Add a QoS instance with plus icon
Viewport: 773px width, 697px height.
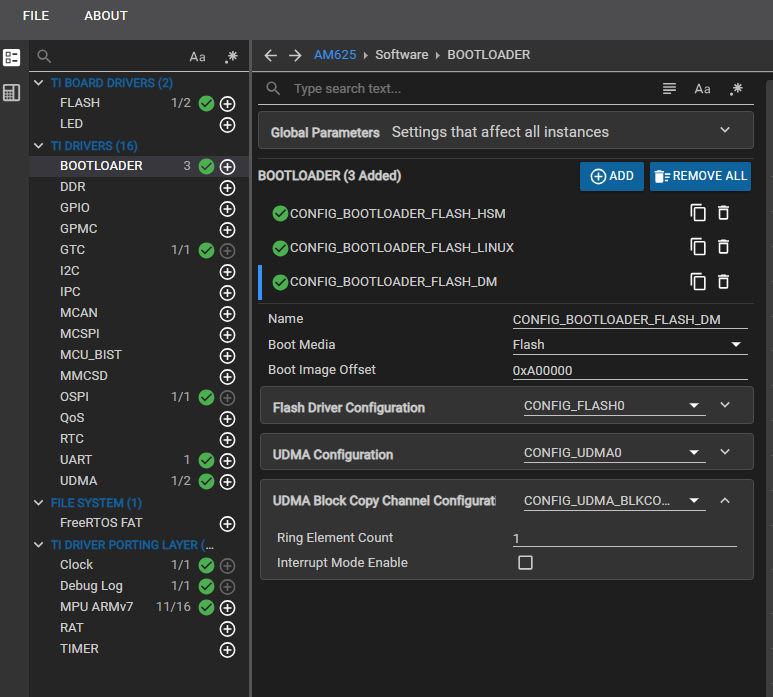pos(227,419)
